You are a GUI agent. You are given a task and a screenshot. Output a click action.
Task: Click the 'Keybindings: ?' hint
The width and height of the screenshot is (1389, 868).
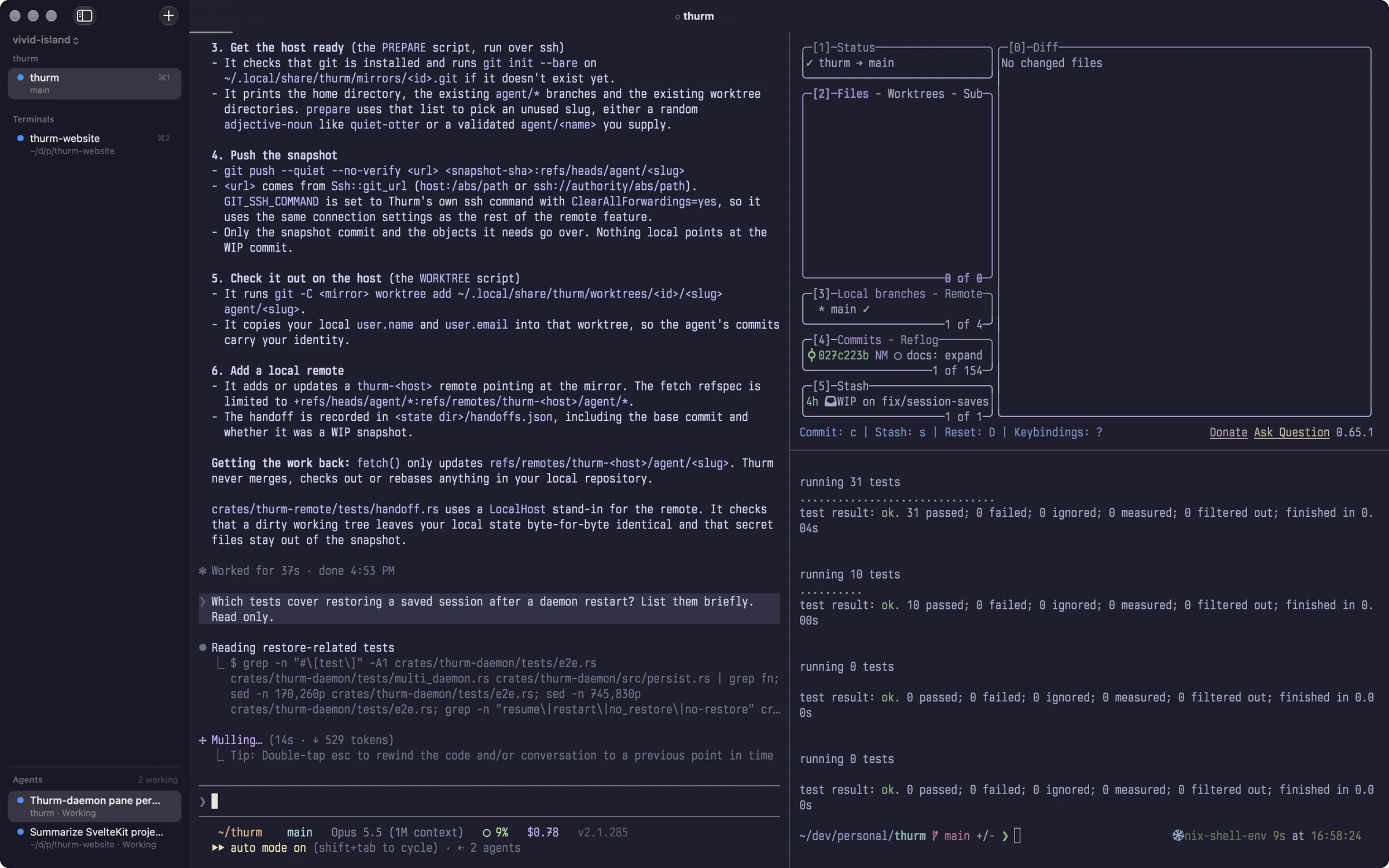[x=1058, y=432]
